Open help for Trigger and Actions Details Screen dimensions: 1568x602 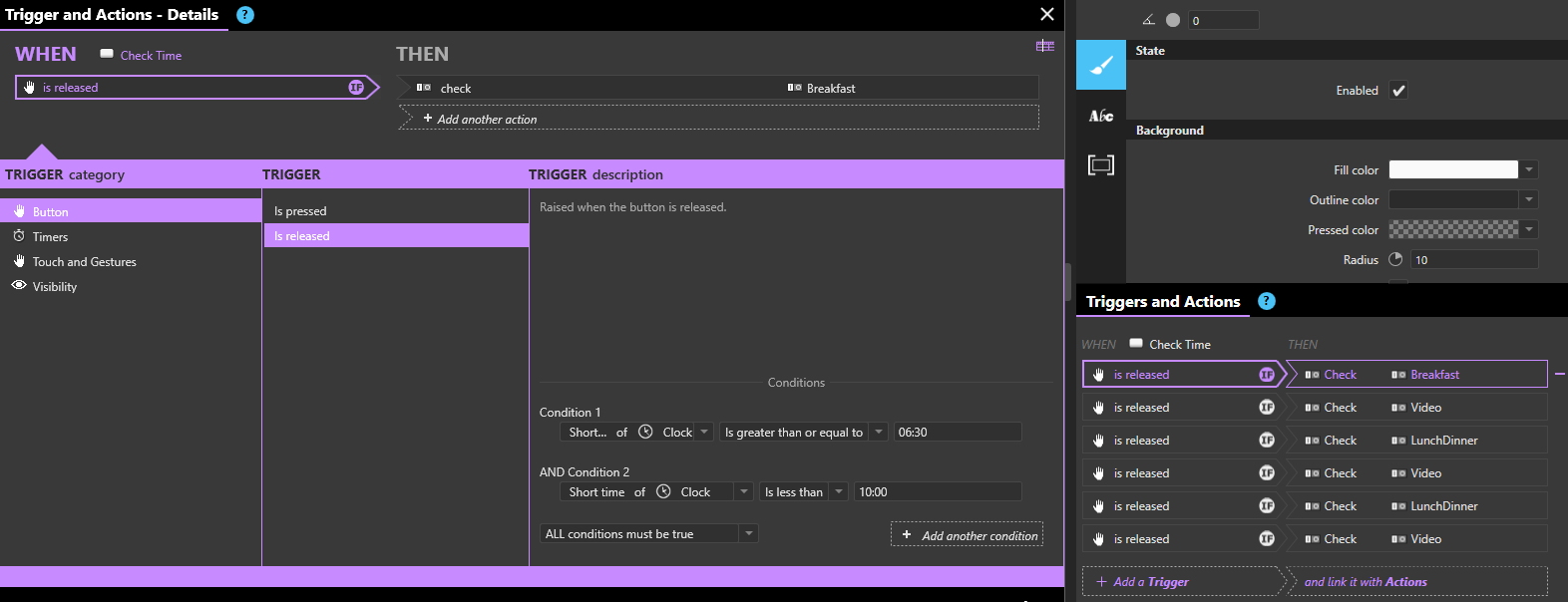click(245, 15)
